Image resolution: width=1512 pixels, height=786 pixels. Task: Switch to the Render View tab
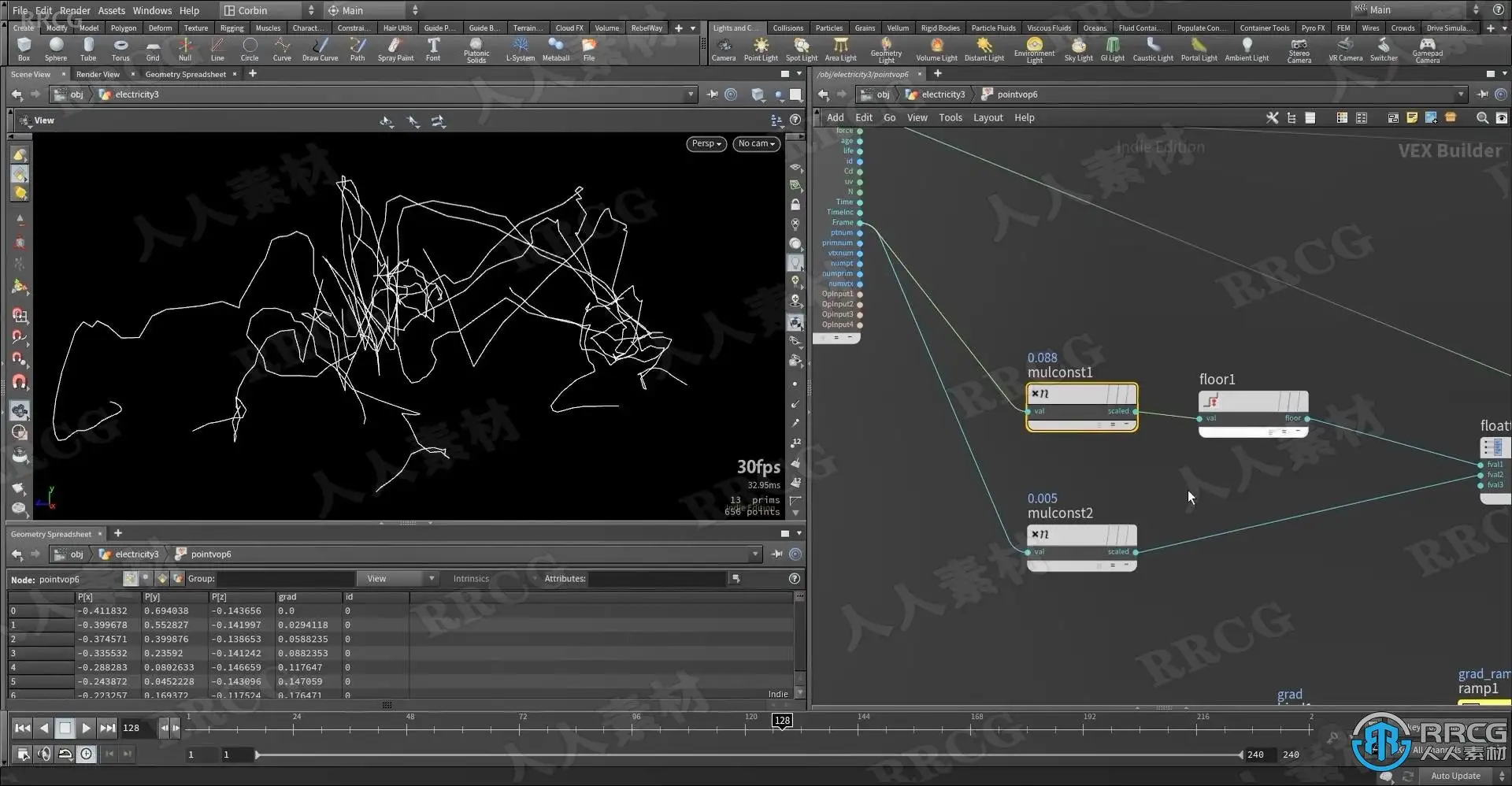98,74
